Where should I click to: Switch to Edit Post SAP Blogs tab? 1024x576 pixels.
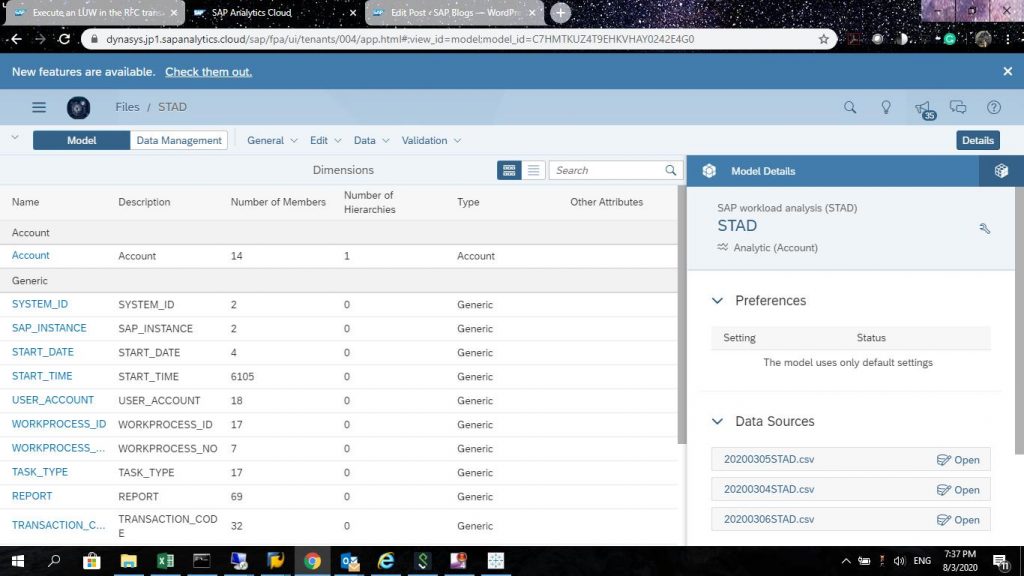point(455,13)
